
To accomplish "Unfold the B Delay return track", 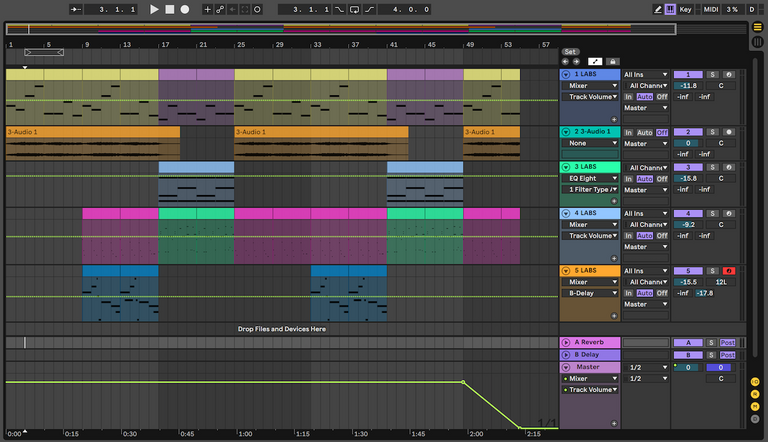I will click(x=566, y=355).
